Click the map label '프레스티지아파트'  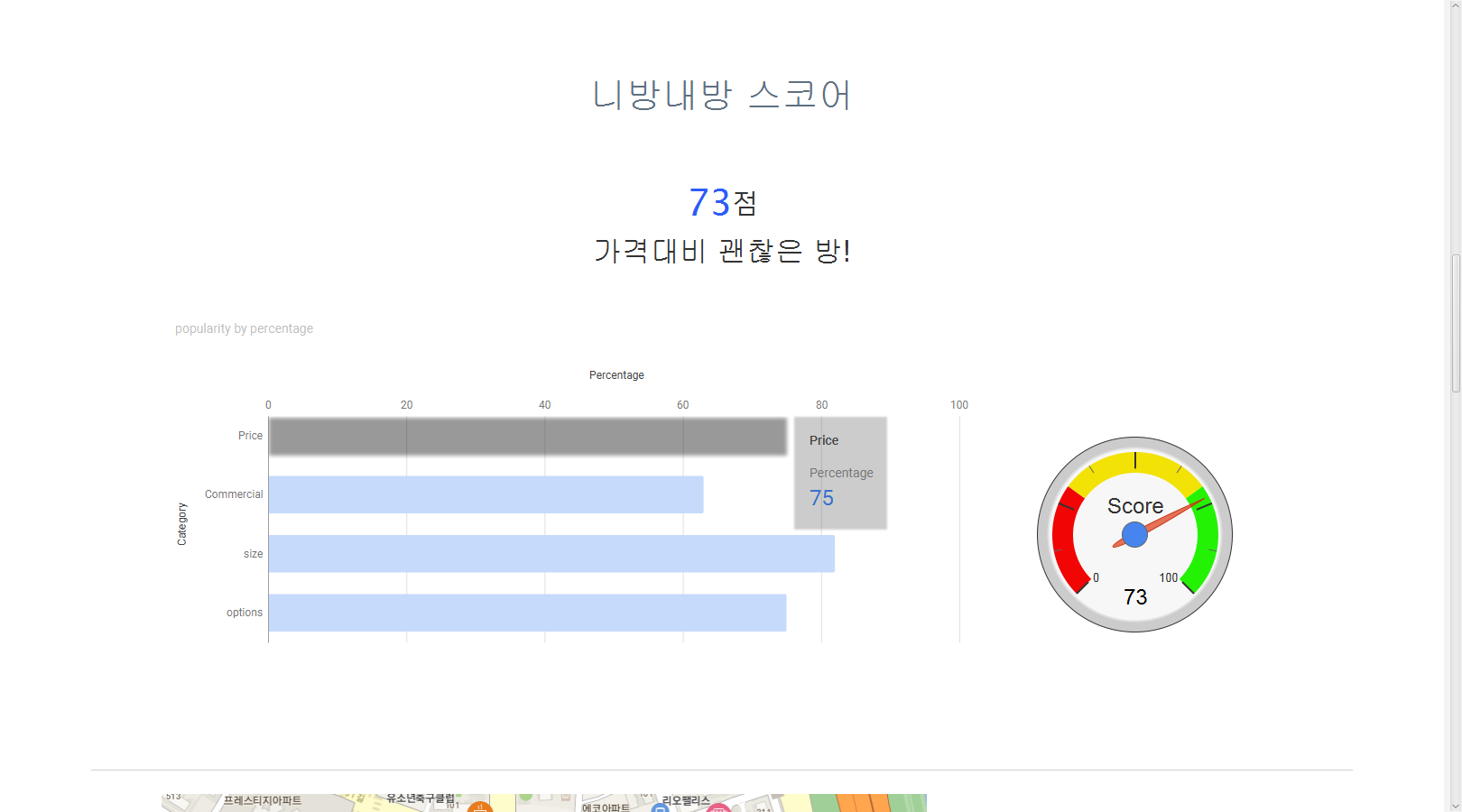(x=263, y=801)
